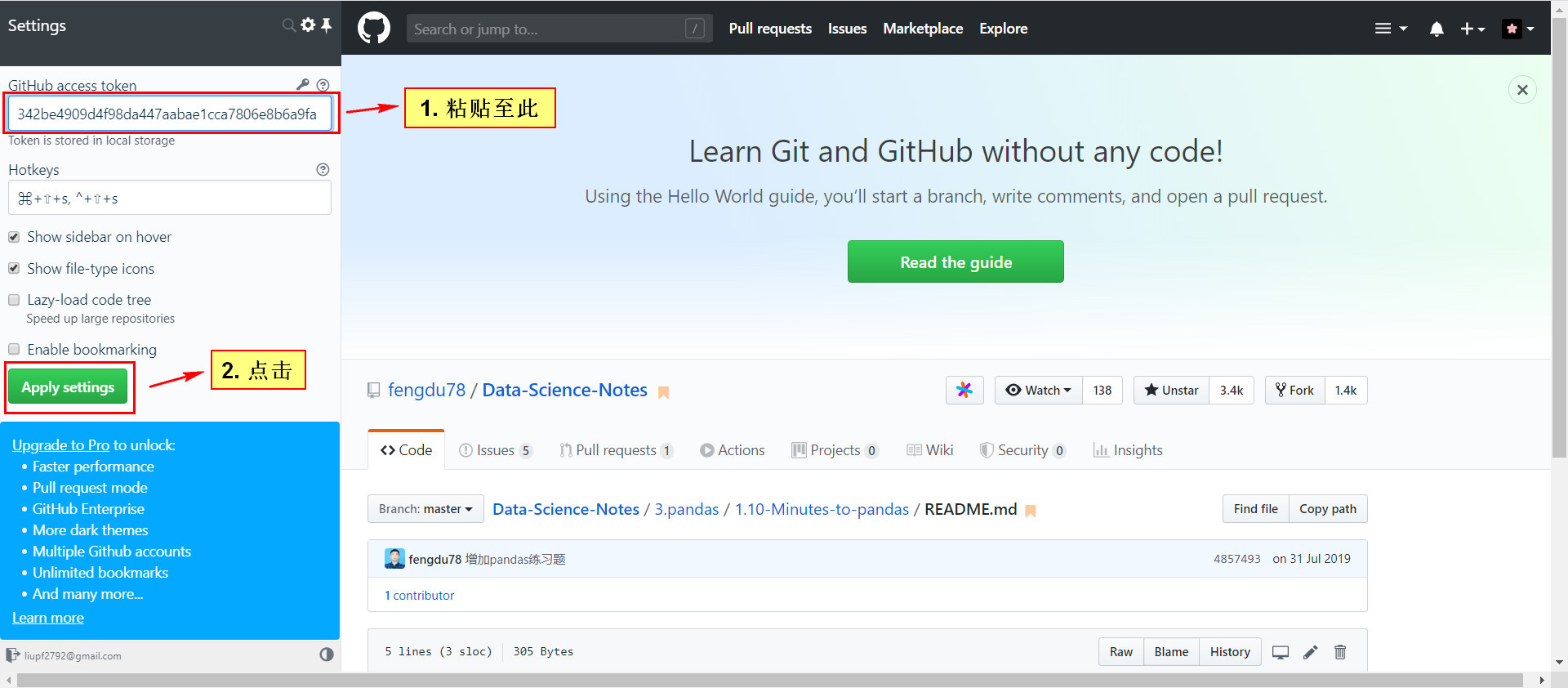The width and height of the screenshot is (1568, 688).
Task: Enable Lazy-load code tree checkbox
Action: (x=14, y=300)
